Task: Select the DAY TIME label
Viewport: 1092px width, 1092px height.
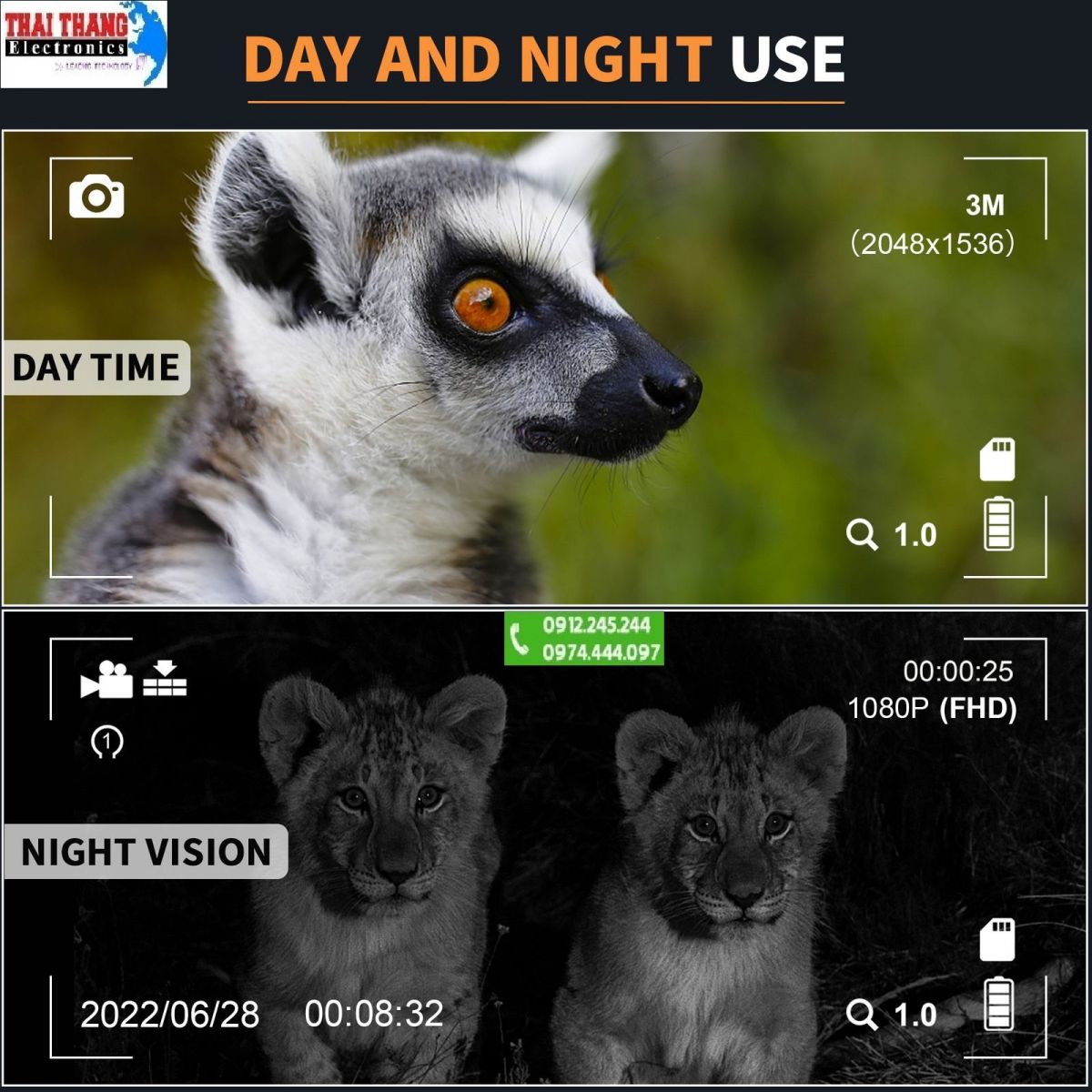Action: [x=96, y=368]
